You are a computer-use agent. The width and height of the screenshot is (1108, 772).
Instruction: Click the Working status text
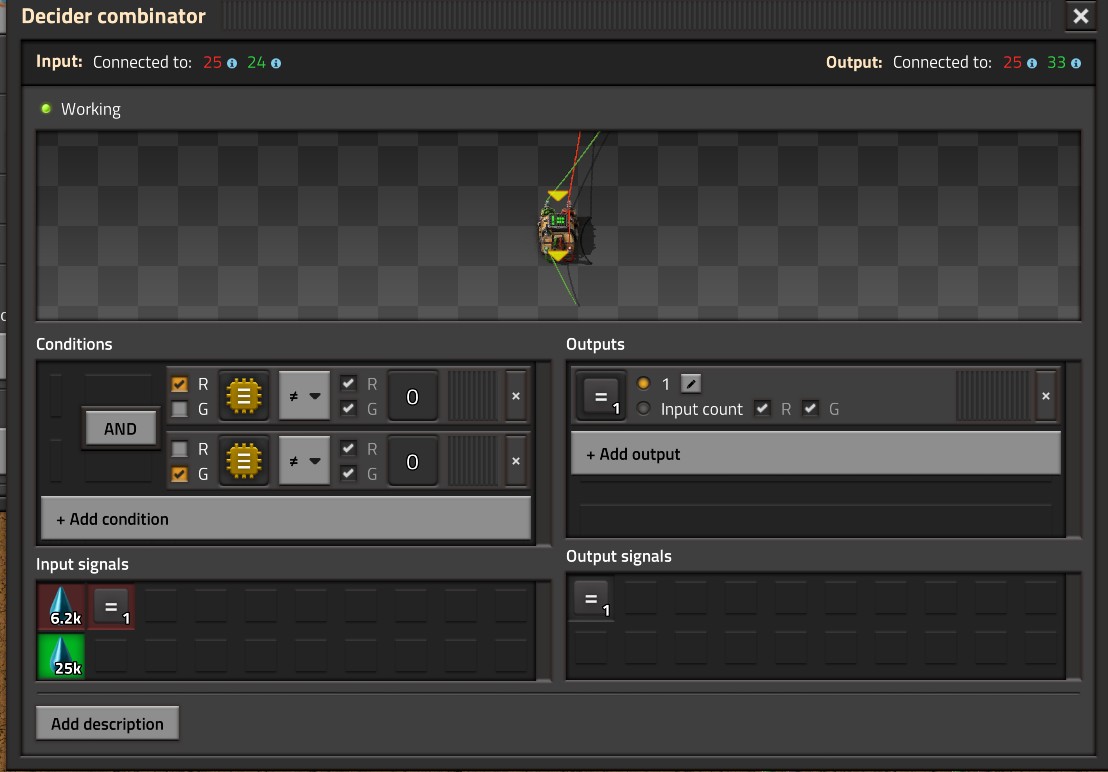tap(90, 109)
